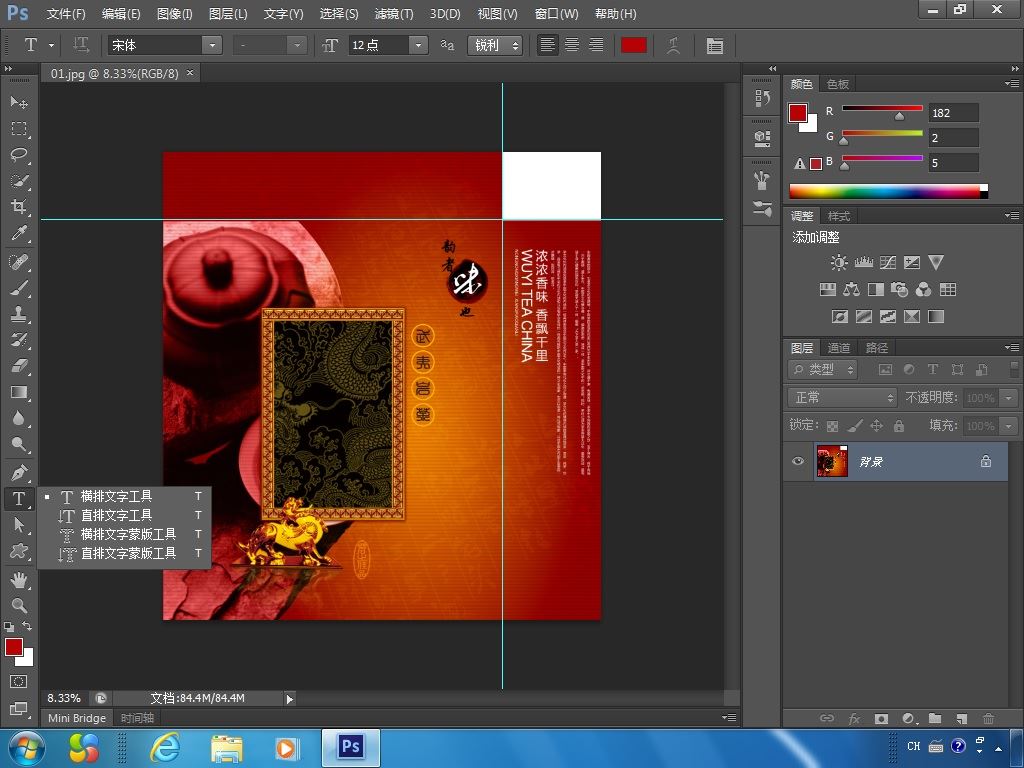Screen dimensions: 1024x768
Task: Open the 滤镜(T) menu
Action: 394,14
